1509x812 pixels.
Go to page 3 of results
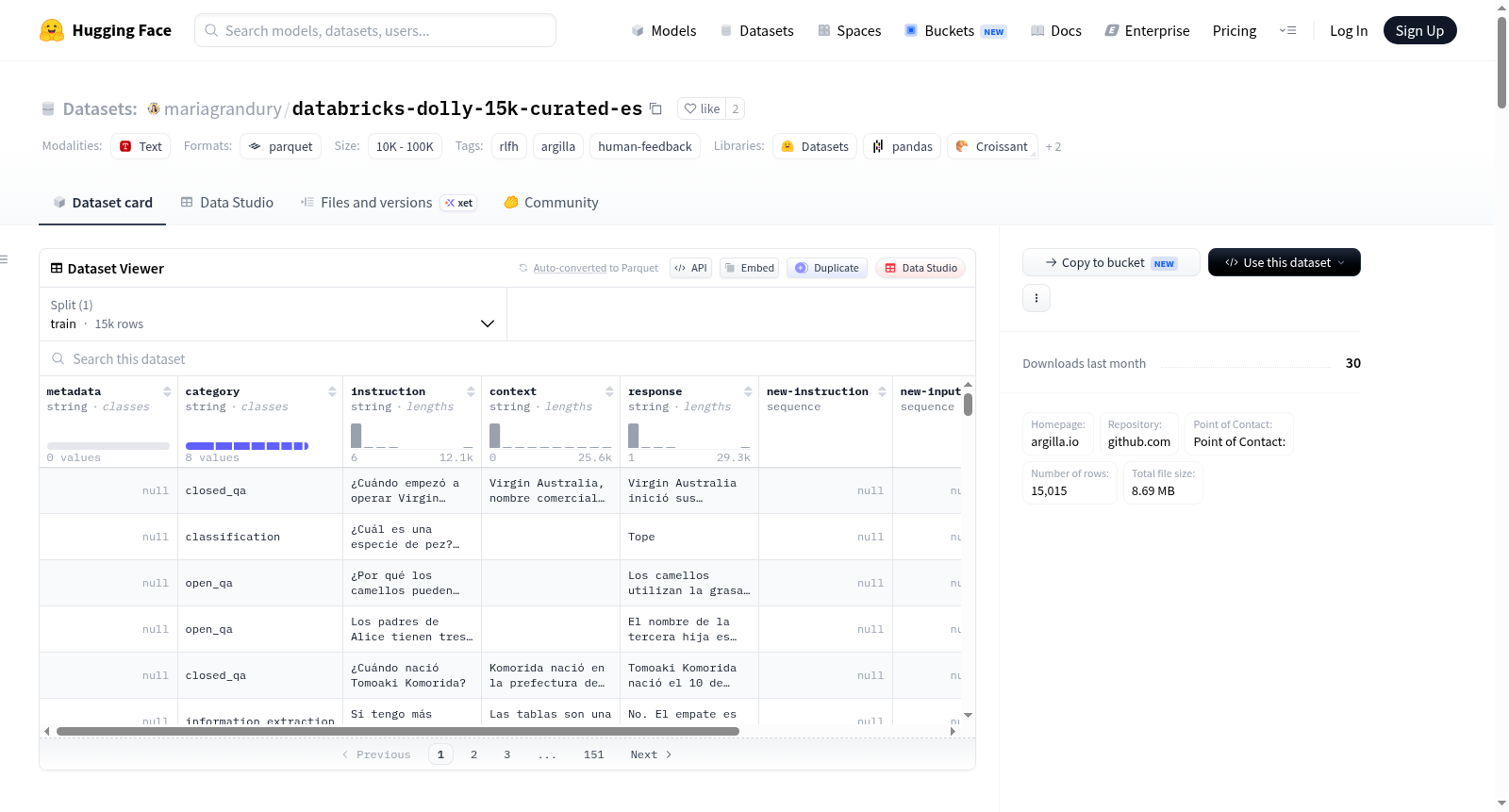507,754
